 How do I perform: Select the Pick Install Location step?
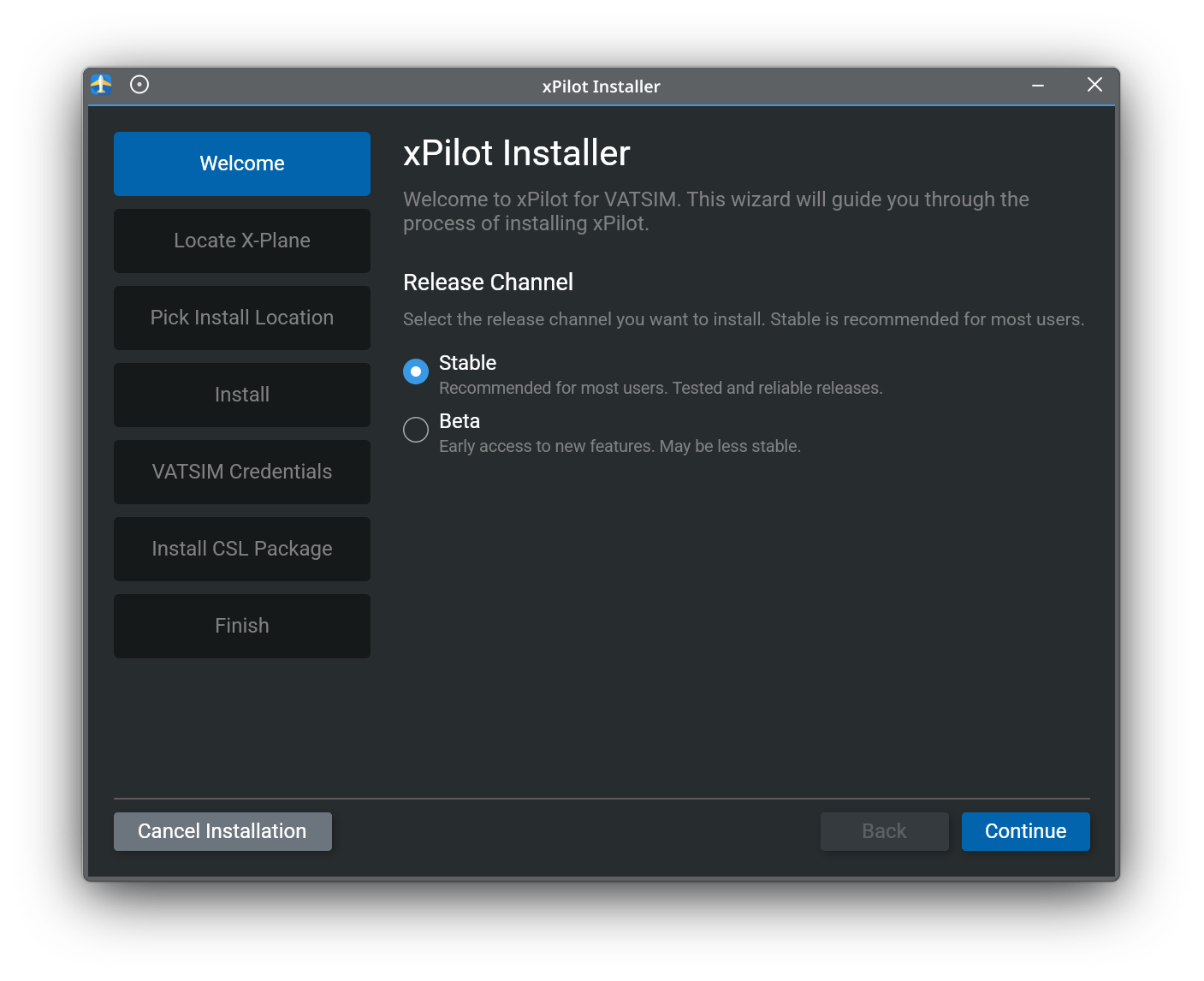pyautogui.click(x=242, y=318)
